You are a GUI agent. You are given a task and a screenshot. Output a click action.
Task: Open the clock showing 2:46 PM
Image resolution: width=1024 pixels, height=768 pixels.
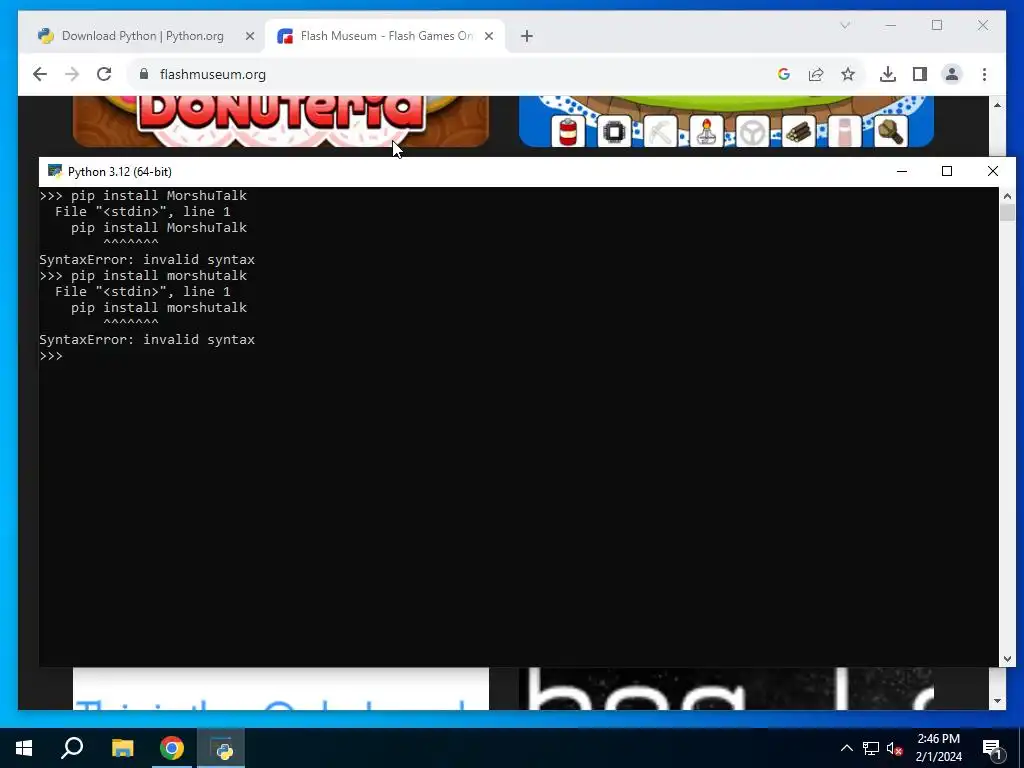938,748
